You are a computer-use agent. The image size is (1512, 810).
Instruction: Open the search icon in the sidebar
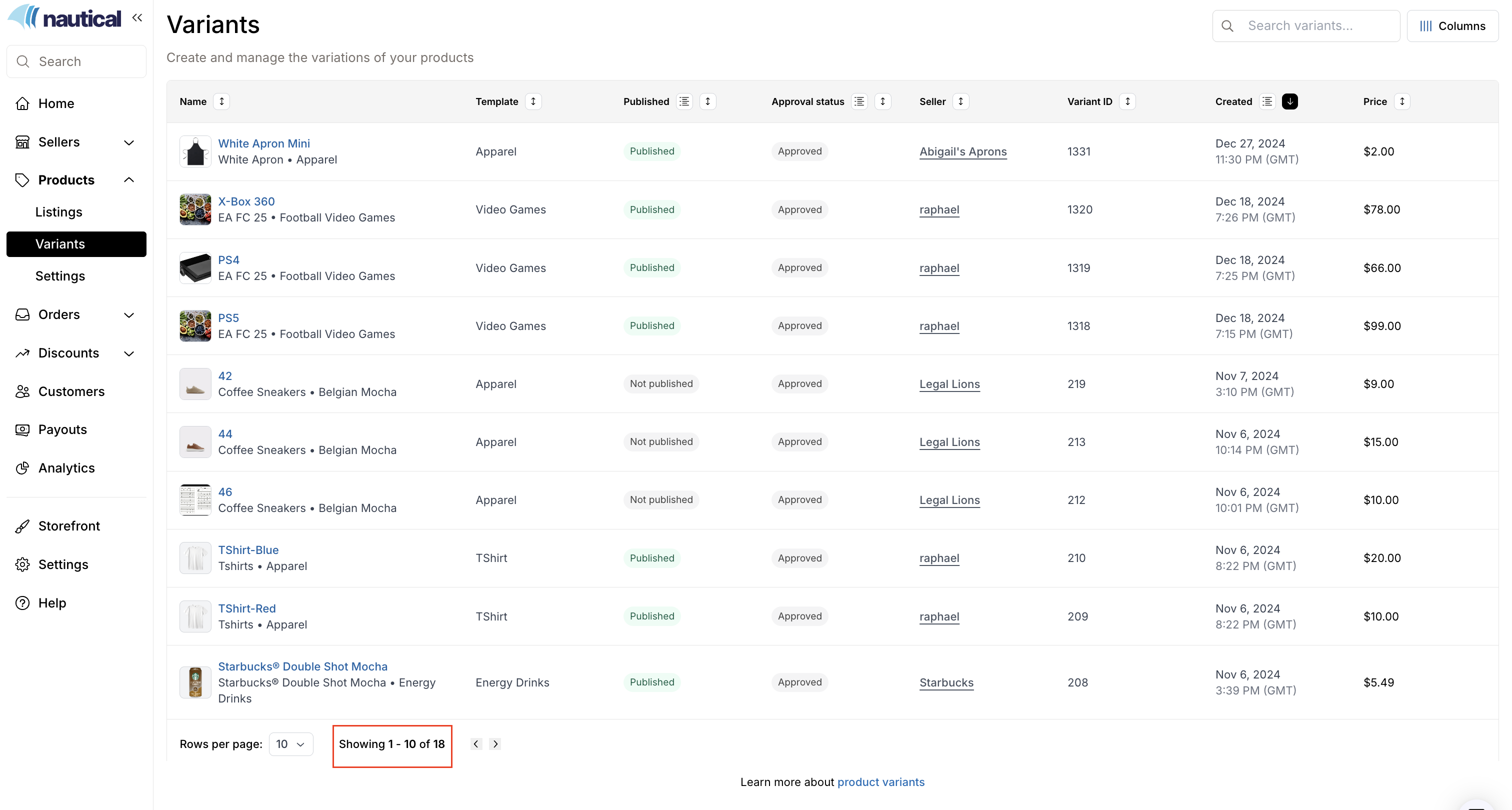[x=23, y=61]
